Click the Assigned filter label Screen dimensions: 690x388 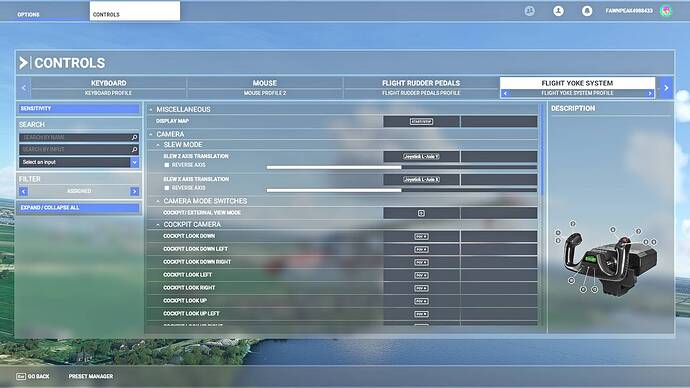pyautogui.click(x=79, y=191)
